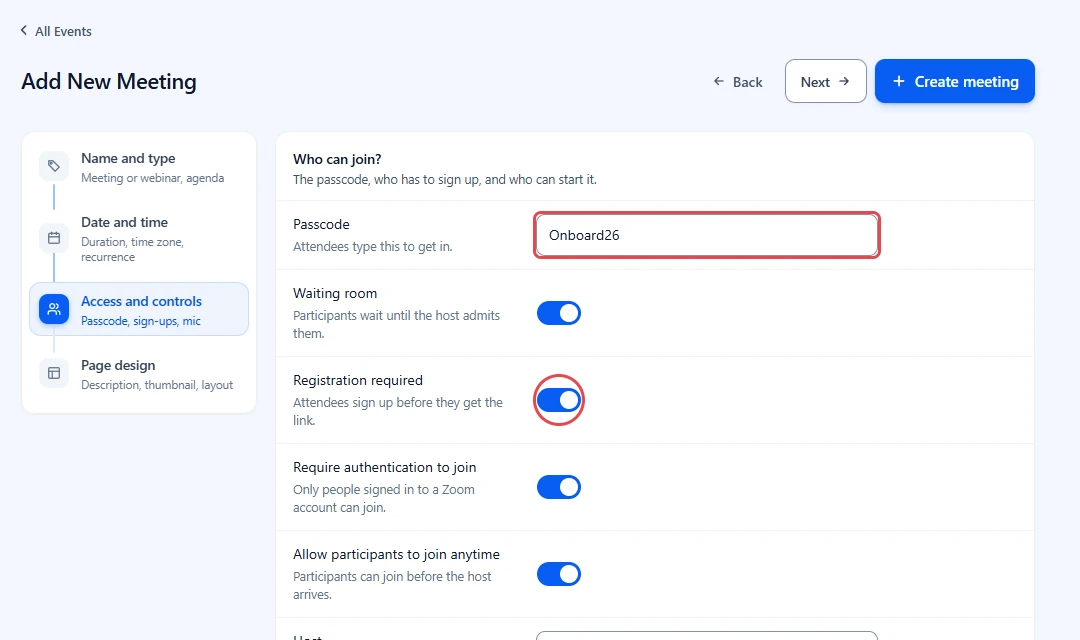
Task: Click 'Require authentication to join' label
Action: pos(384,467)
